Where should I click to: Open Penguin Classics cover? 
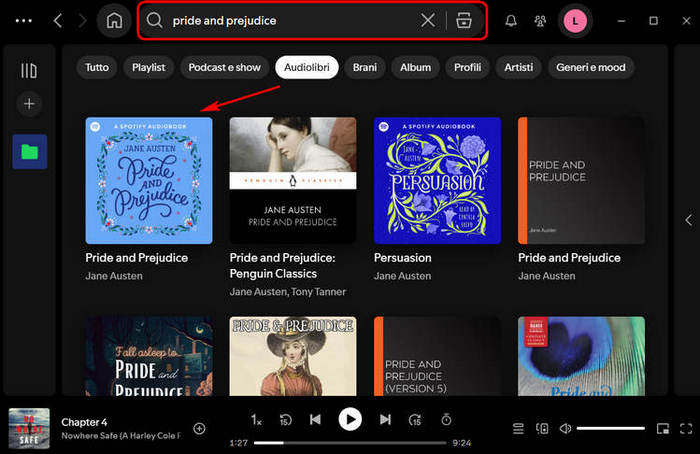293,181
